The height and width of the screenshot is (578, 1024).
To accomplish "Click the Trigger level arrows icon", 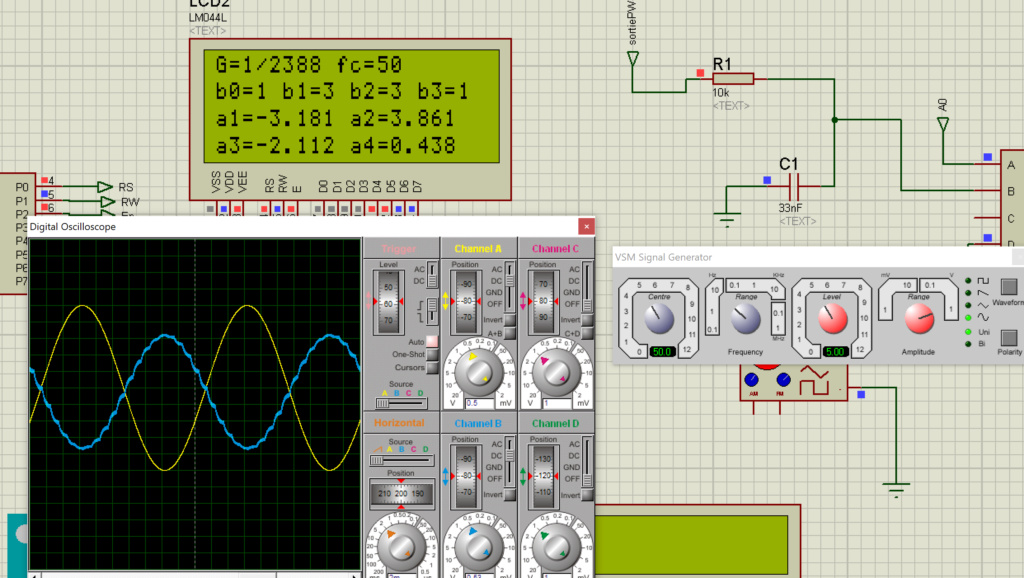I will point(370,301).
